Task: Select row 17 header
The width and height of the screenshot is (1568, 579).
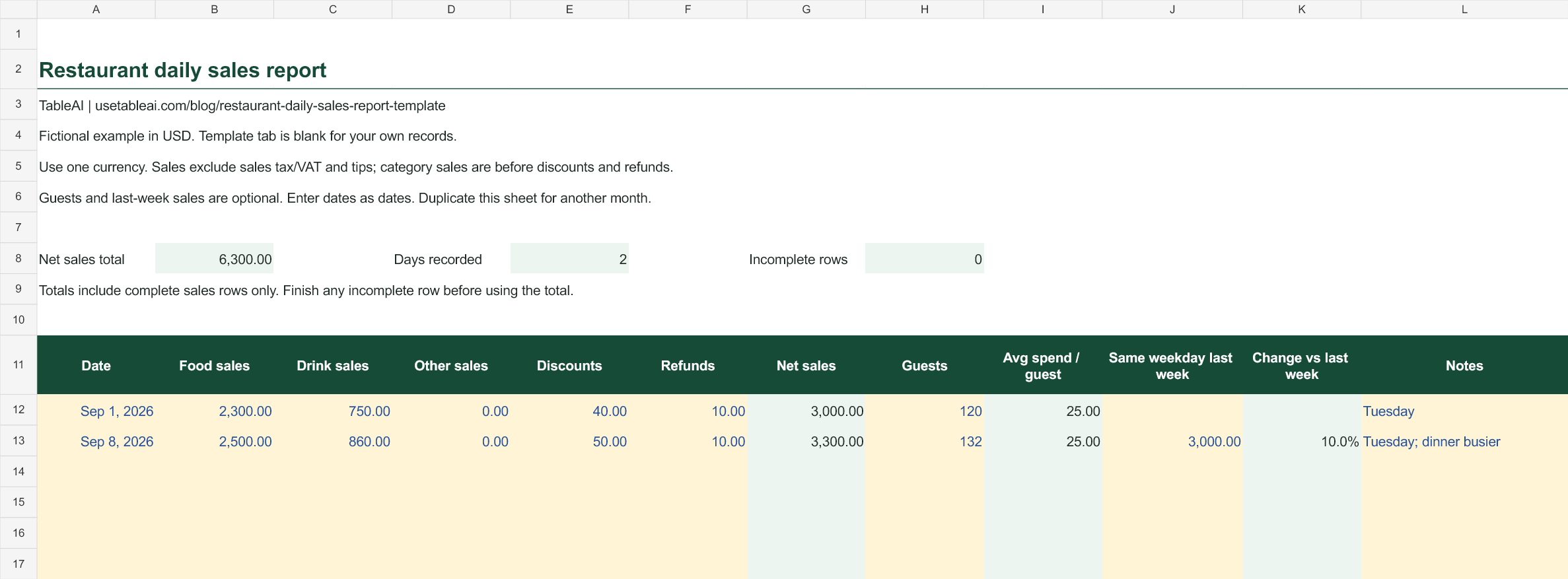Action: coord(18,564)
